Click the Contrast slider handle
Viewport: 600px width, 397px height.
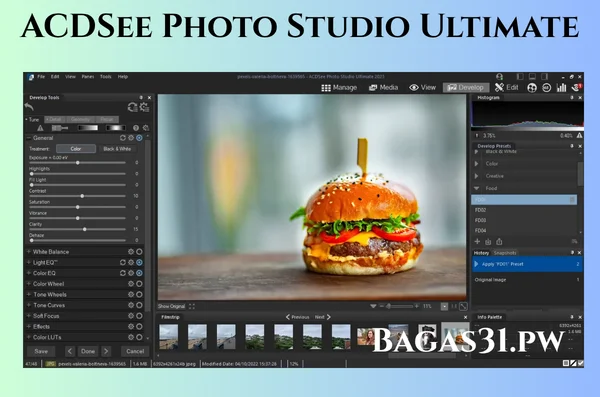[x=82, y=196]
